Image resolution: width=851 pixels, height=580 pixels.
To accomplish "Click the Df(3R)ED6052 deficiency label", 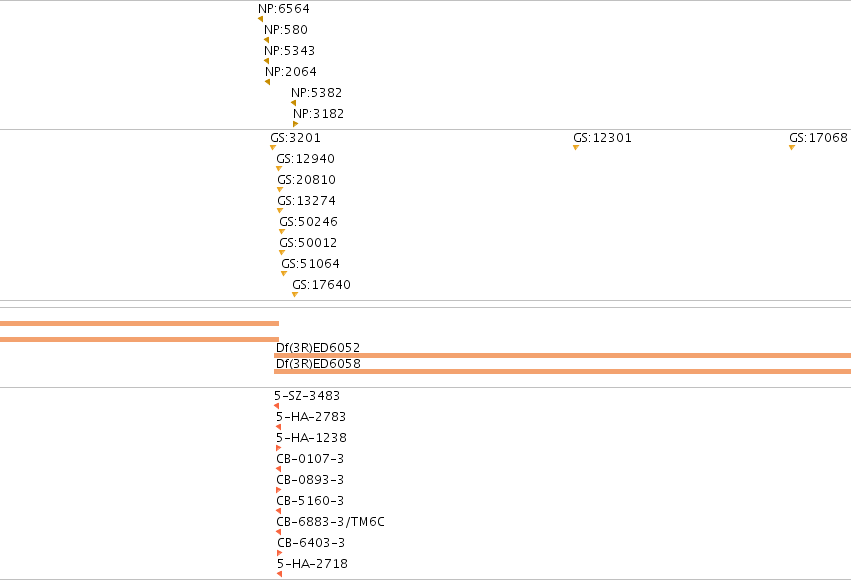I will 318,348.
